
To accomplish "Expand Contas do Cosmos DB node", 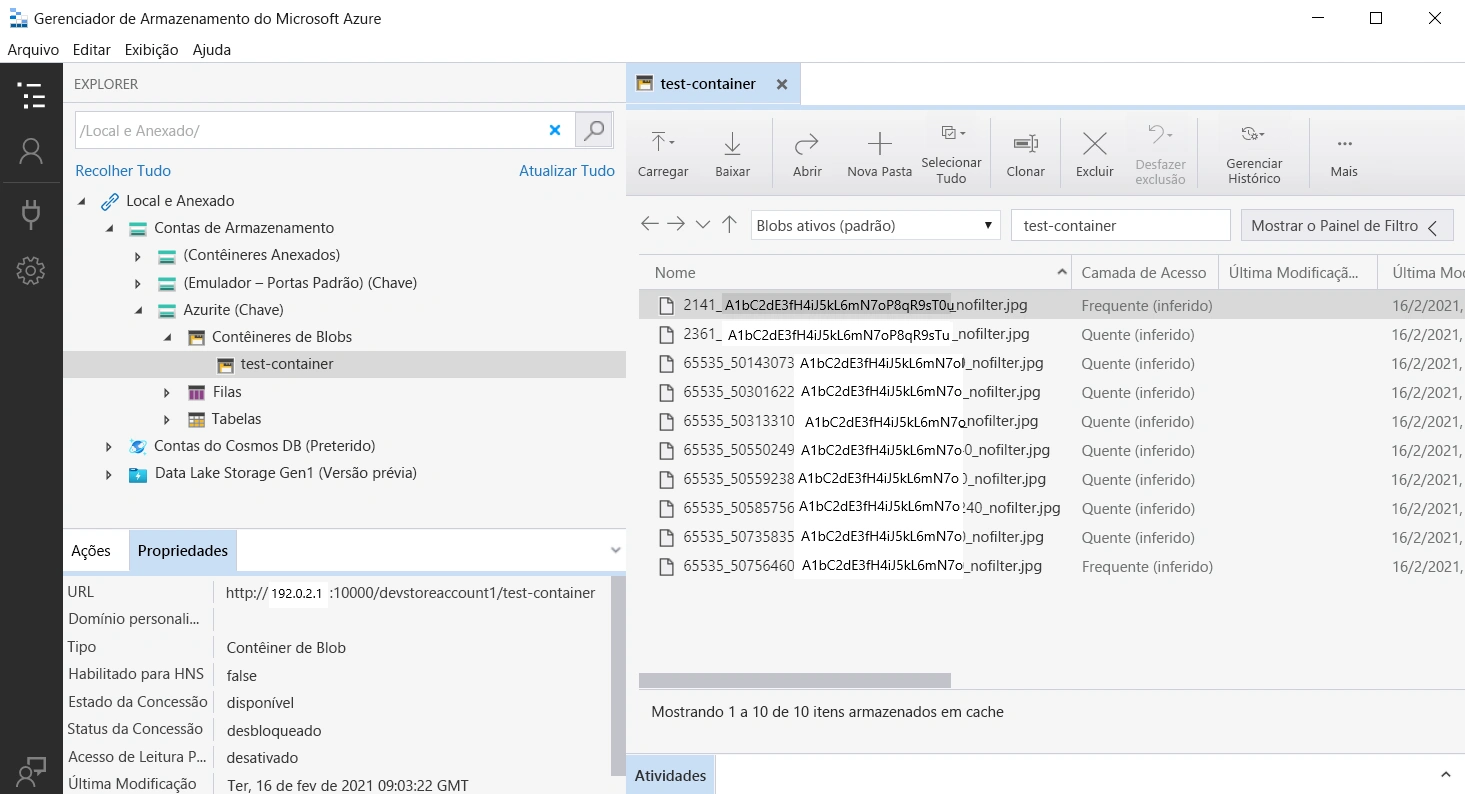I will (109, 447).
